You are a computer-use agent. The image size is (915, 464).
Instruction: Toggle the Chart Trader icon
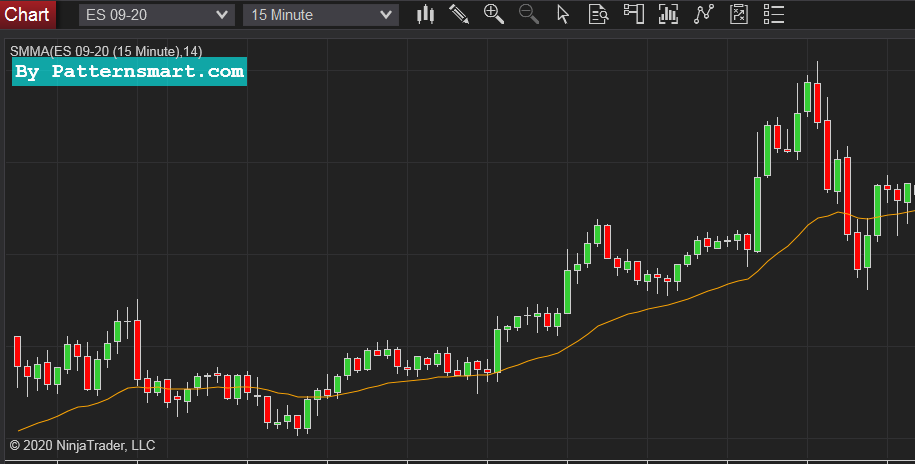pyautogui.click(x=633, y=14)
